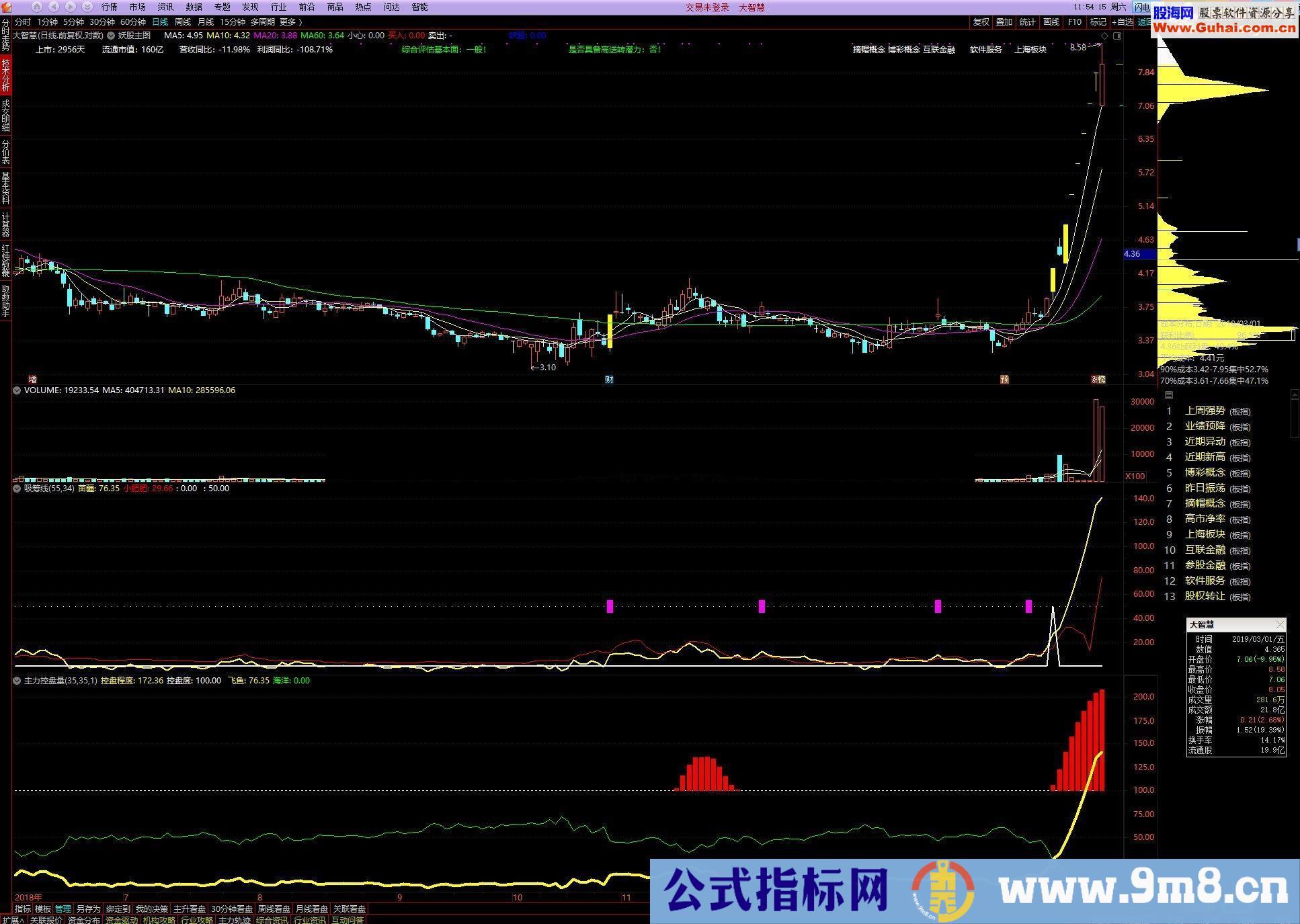The width and height of the screenshot is (1300, 924).
Task: Click the 统计 toolbar button
Action: click(x=1028, y=22)
